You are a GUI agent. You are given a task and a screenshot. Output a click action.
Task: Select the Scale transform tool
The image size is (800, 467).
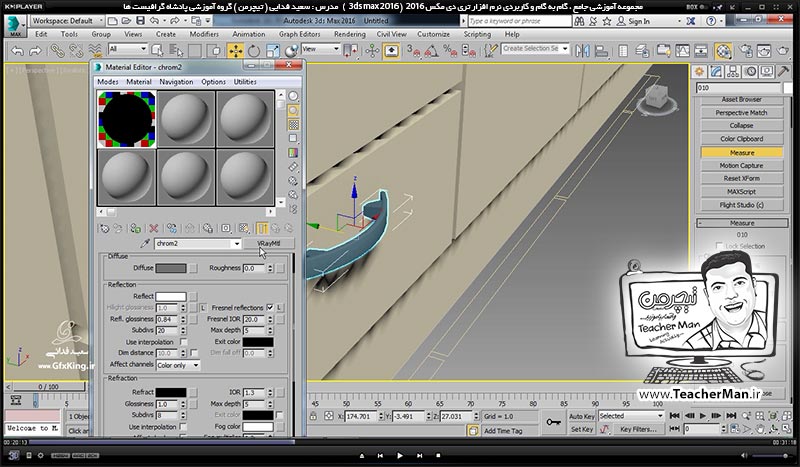coord(272,51)
